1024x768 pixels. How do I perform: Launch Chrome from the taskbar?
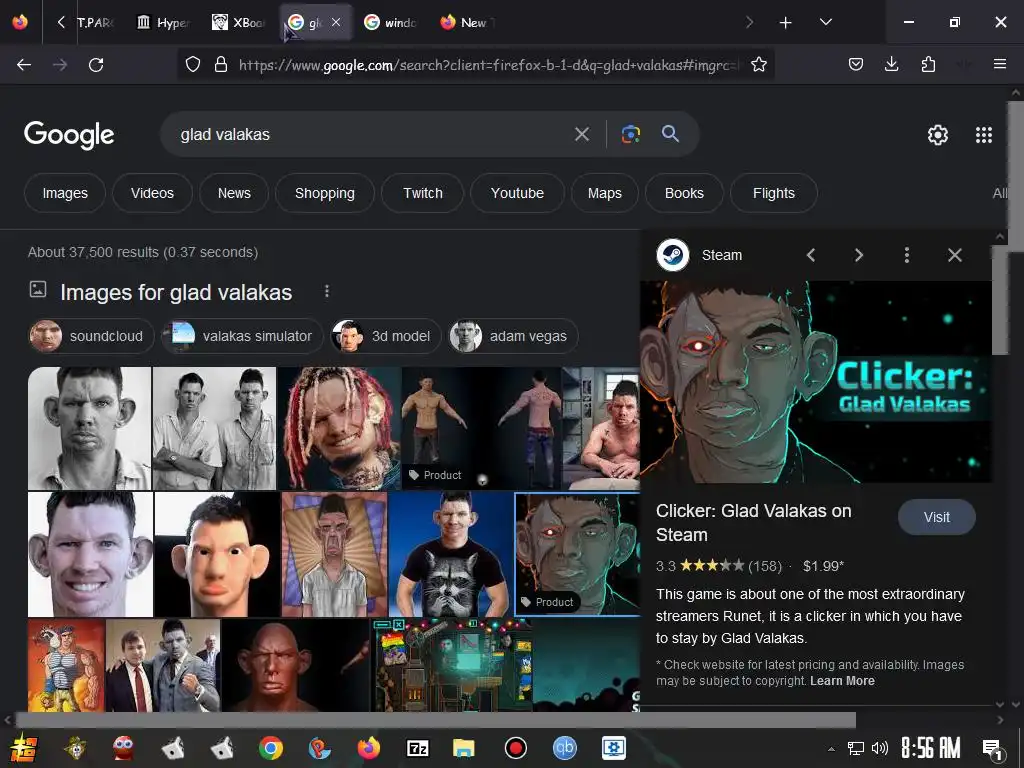click(270, 748)
